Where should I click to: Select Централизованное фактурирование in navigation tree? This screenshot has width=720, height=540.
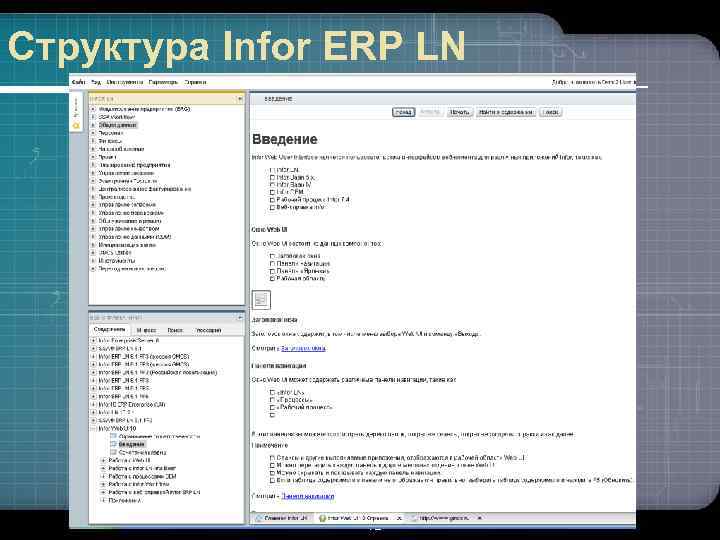coord(145,189)
